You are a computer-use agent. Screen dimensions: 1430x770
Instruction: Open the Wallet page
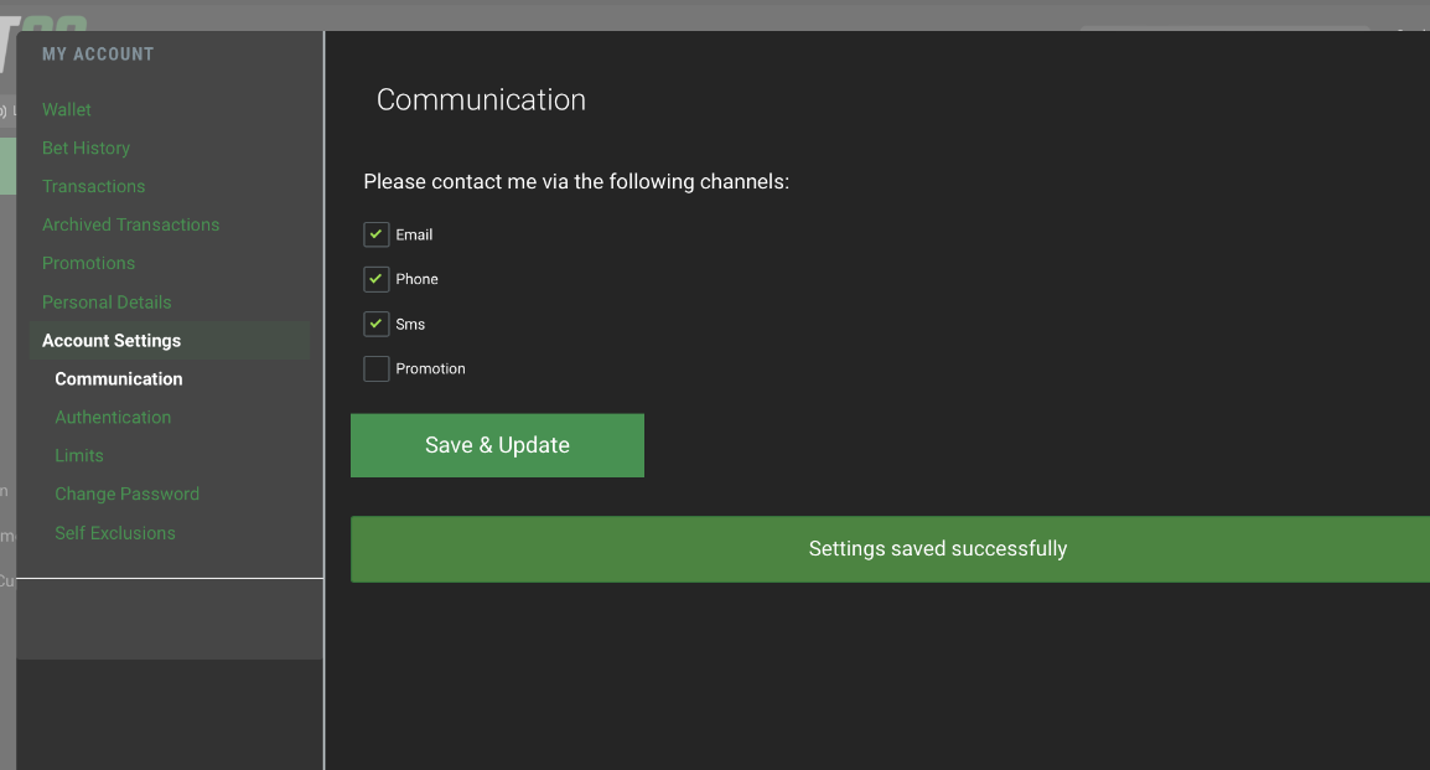[x=66, y=110]
